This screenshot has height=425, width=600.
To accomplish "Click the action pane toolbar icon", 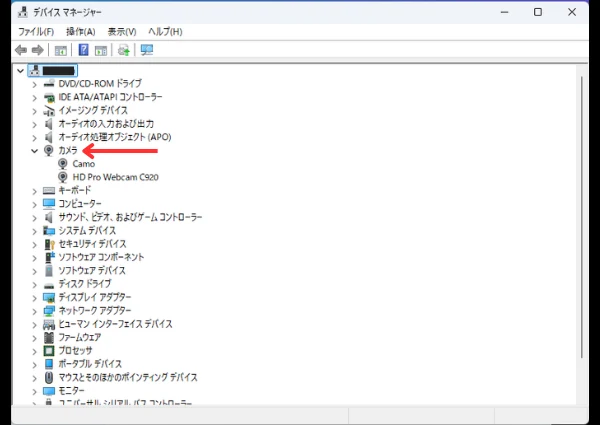I will [101, 50].
